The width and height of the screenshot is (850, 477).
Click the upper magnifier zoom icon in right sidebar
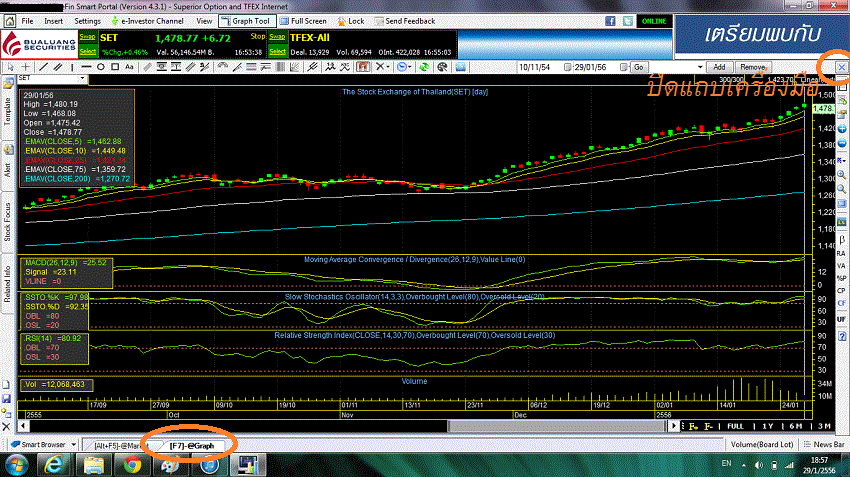(x=842, y=175)
